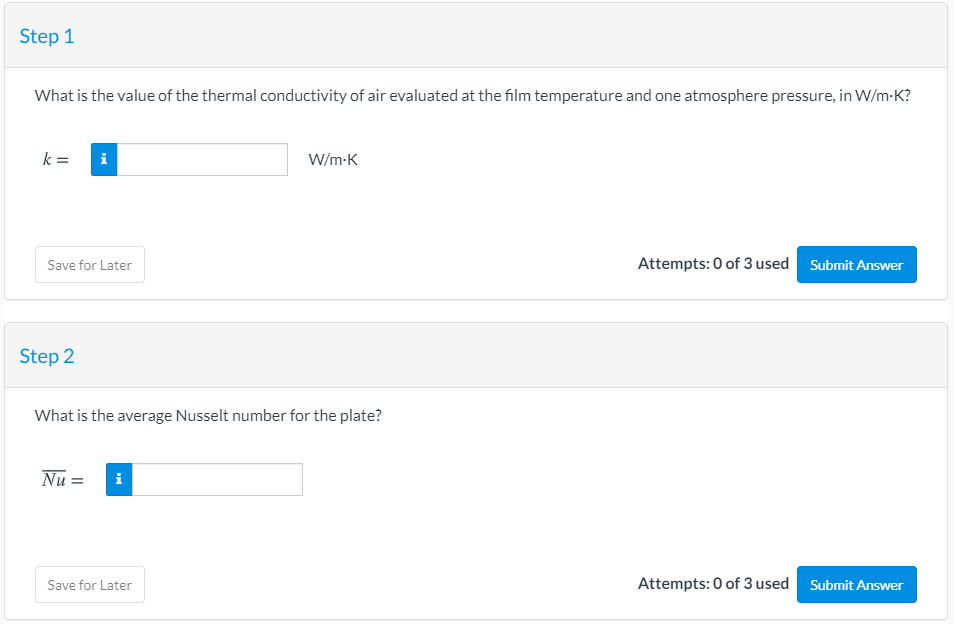Focus the thermal conductivity k input field
Screen dimensions: 954x625
(x=202, y=160)
